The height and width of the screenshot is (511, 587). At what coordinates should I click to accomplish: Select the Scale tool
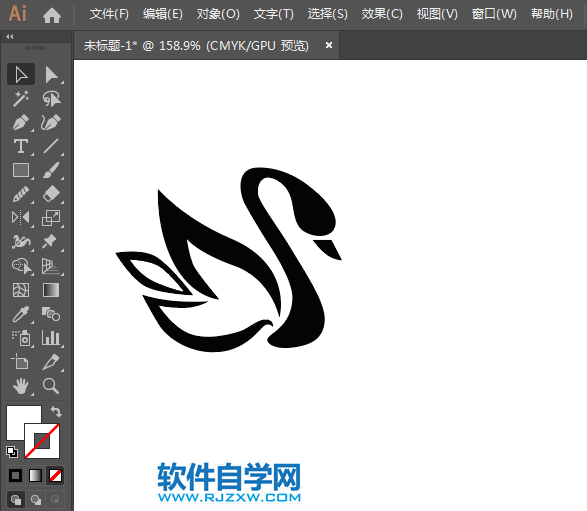point(51,218)
